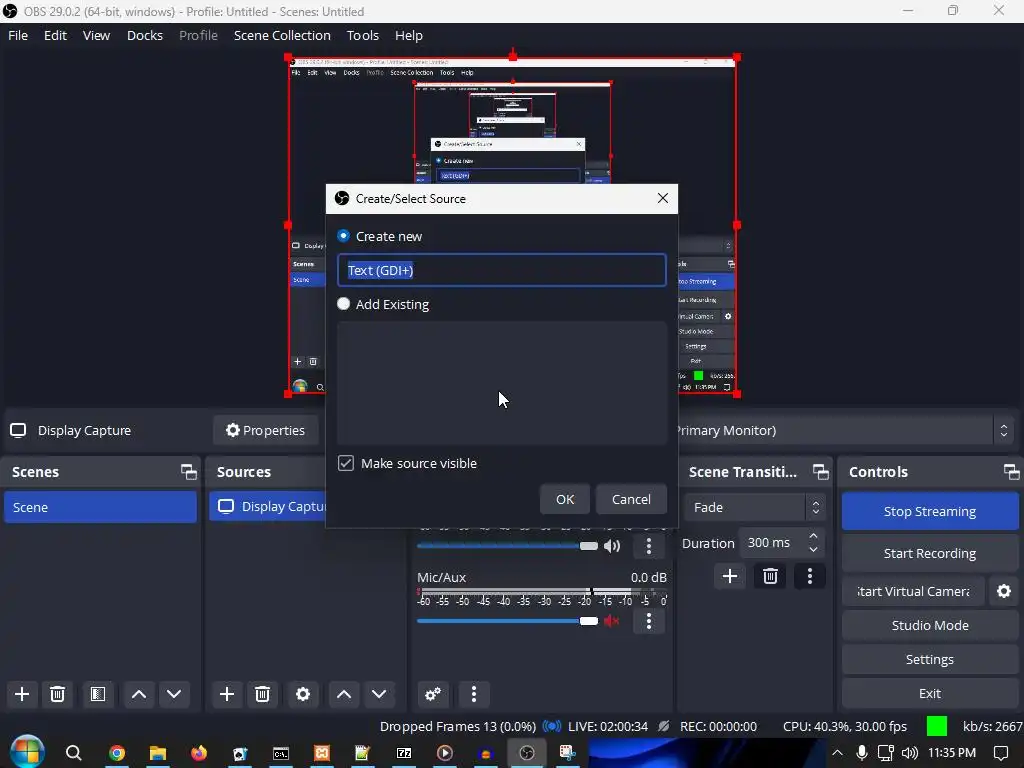This screenshot has width=1024, height=768.
Task: Move source down in Sources panel
Action: [379, 694]
